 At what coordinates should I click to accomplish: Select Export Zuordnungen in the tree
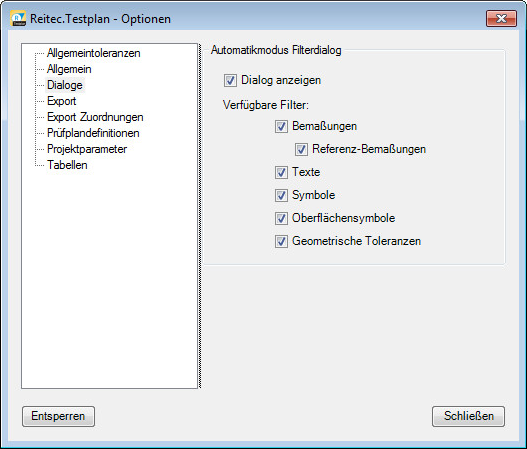pyautogui.click(x=95, y=117)
